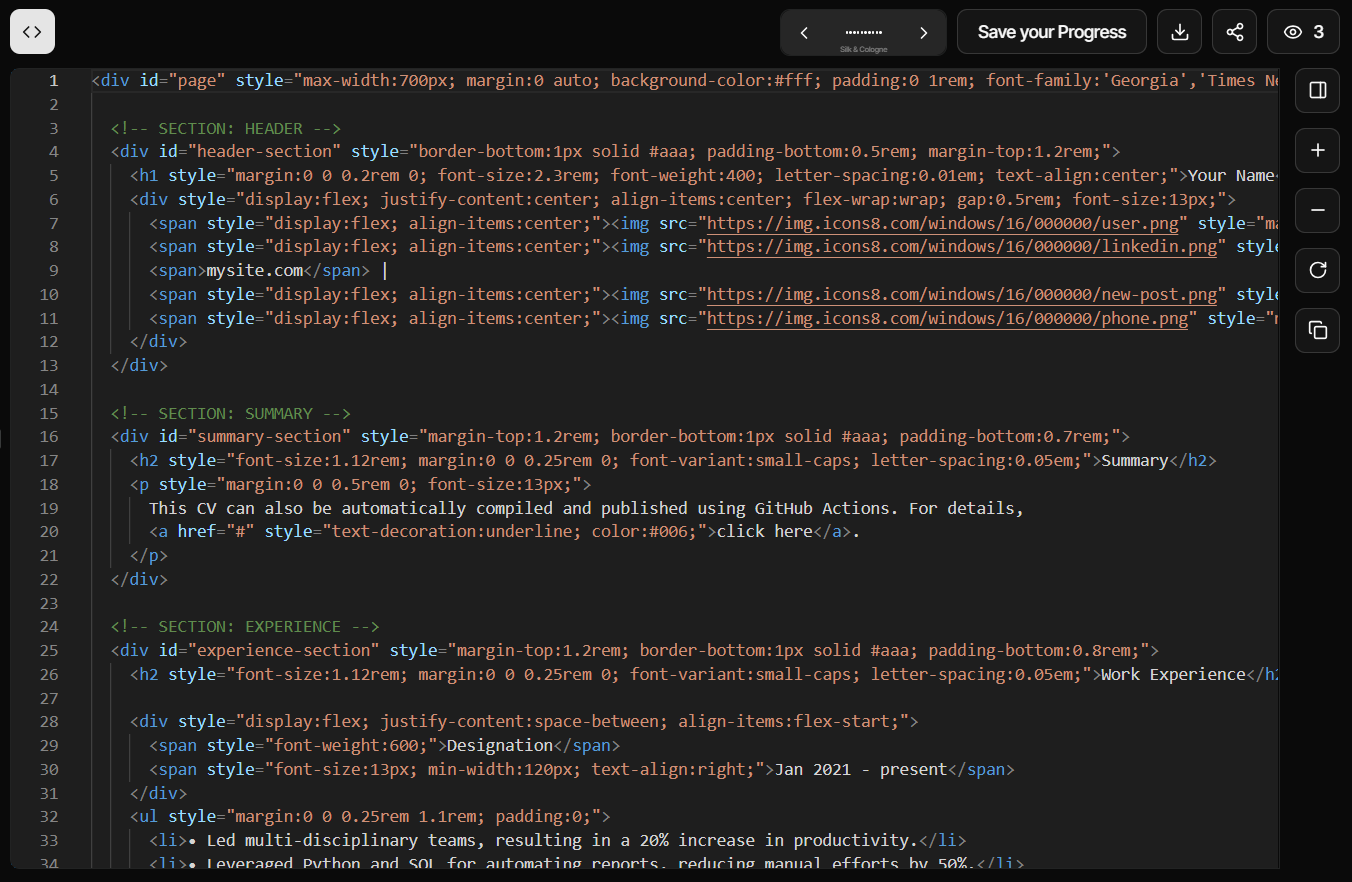
Task: Click the copy code icon
Action: [x=1317, y=330]
